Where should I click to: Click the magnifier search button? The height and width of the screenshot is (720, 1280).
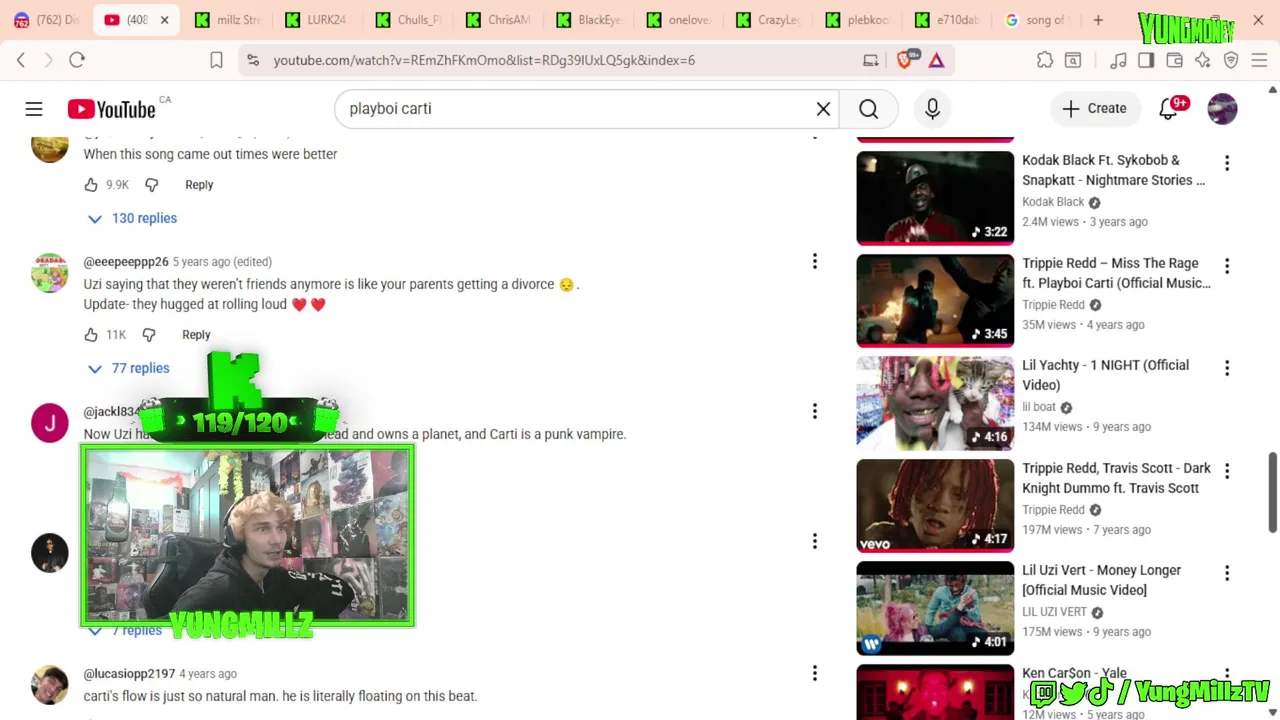(x=868, y=109)
